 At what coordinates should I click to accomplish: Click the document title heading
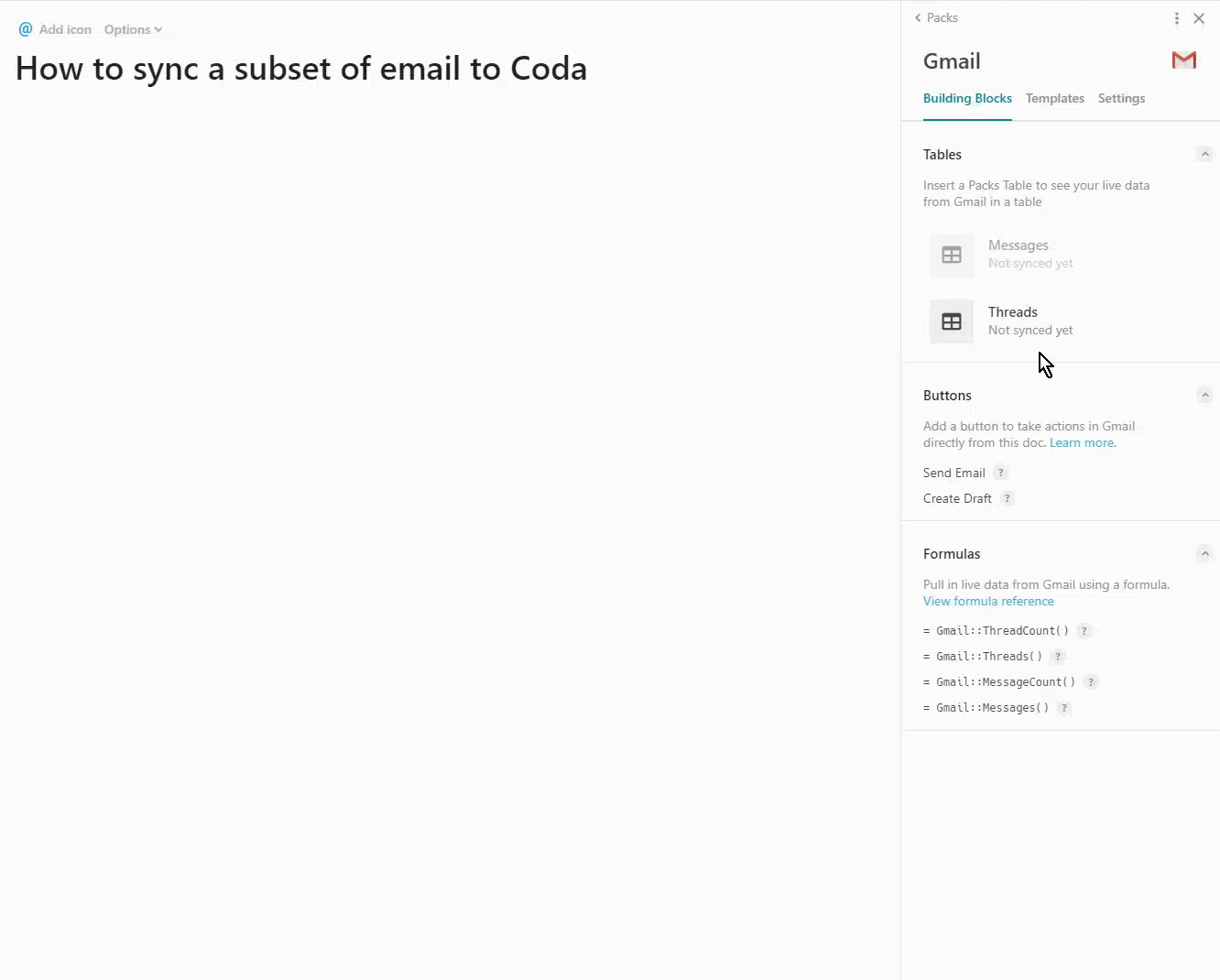pyautogui.click(x=301, y=69)
